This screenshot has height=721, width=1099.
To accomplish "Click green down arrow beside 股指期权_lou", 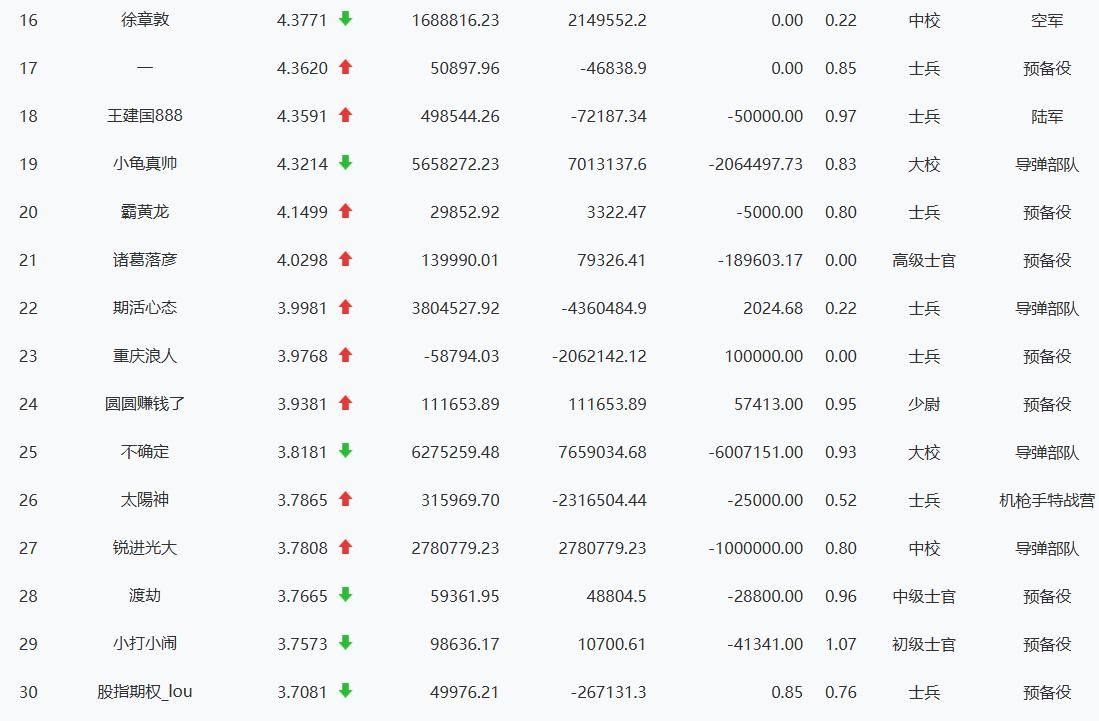I will pos(345,691).
